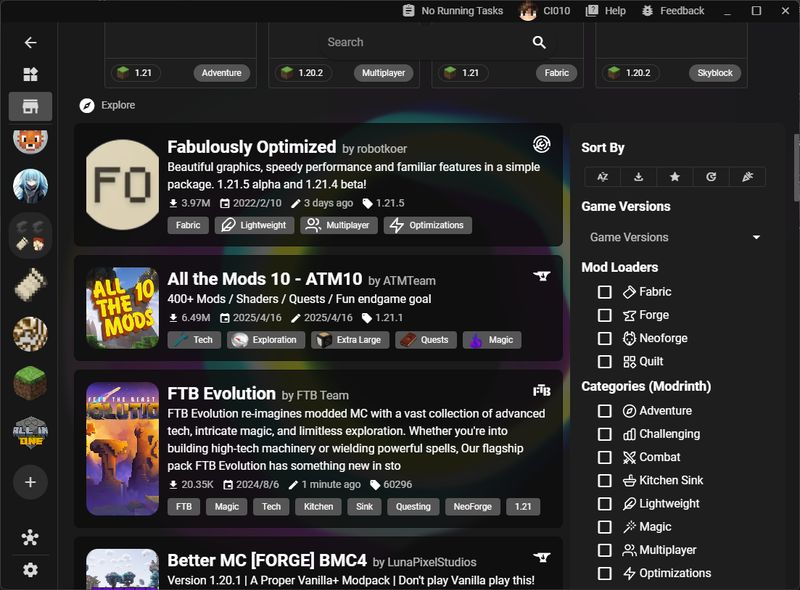Open the No Running Tasks panel

point(453,11)
